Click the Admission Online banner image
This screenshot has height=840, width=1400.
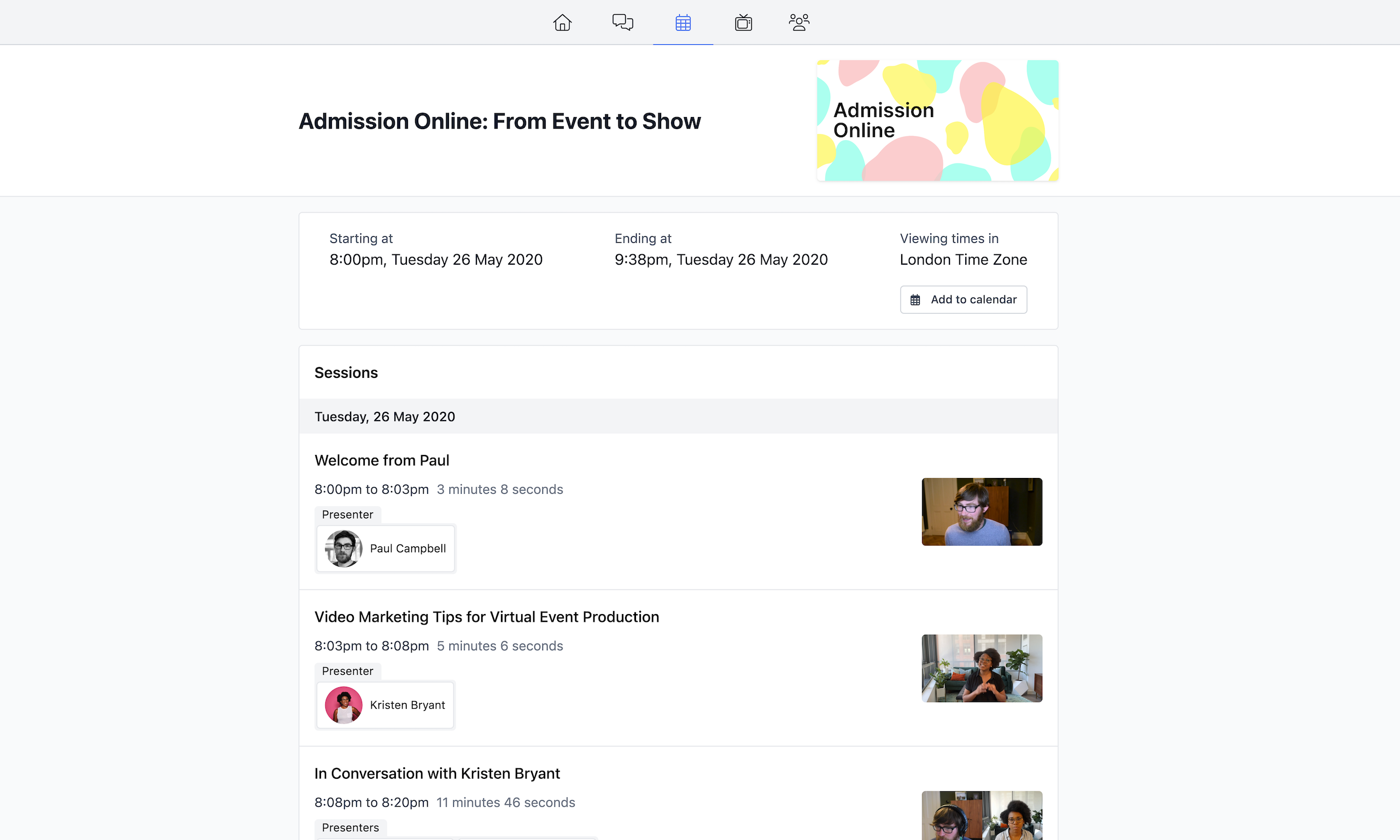point(937,120)
